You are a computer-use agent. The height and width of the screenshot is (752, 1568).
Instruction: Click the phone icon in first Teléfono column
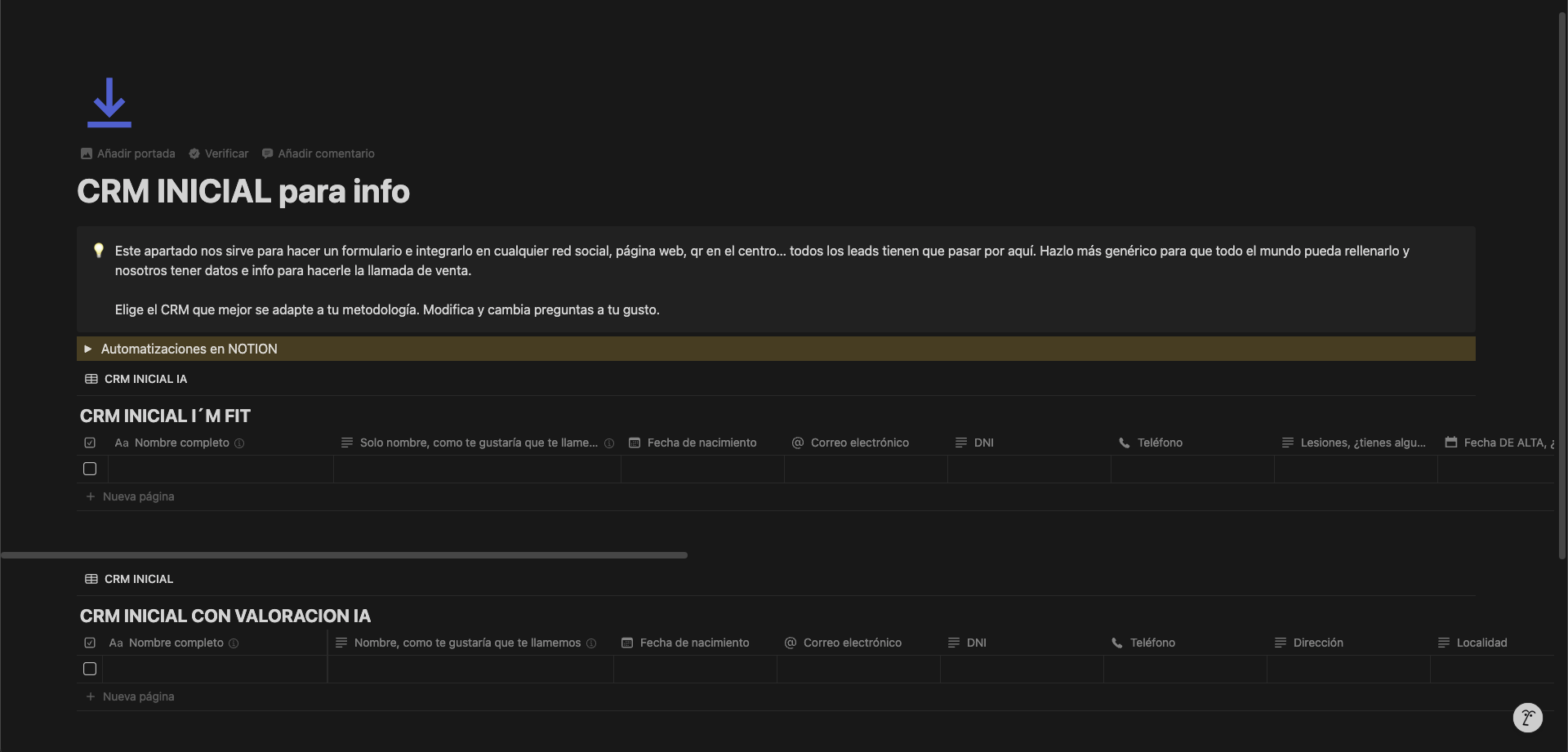point(1125,443)
